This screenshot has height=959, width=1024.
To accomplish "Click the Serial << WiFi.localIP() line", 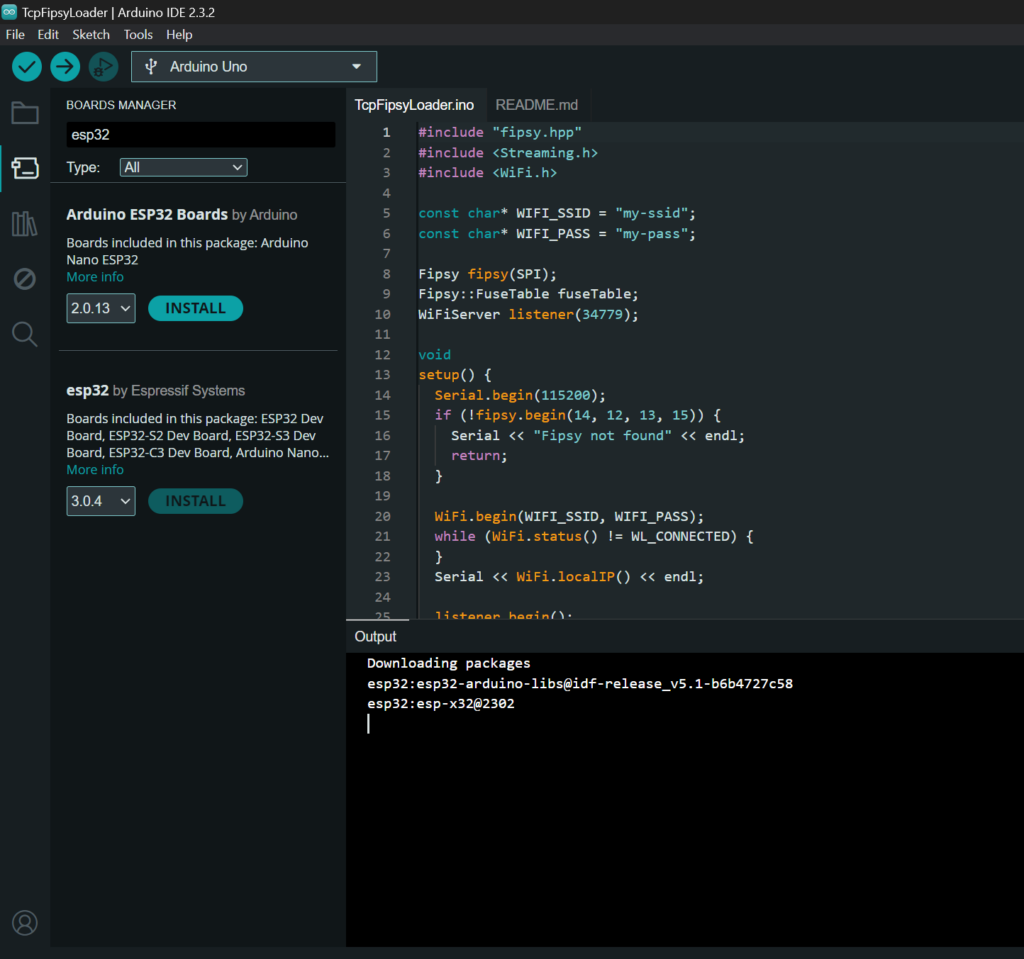I will 569,577.
